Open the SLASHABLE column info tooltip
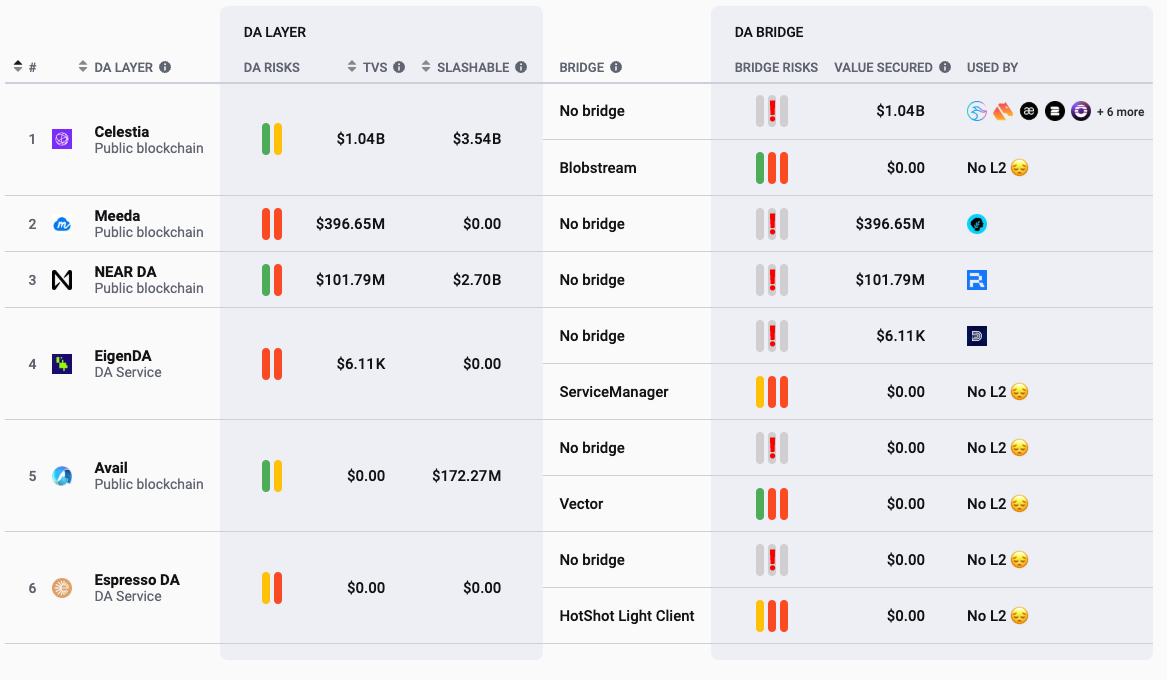The width and height of the screenshot is (1167, 680). click(521, 67)
